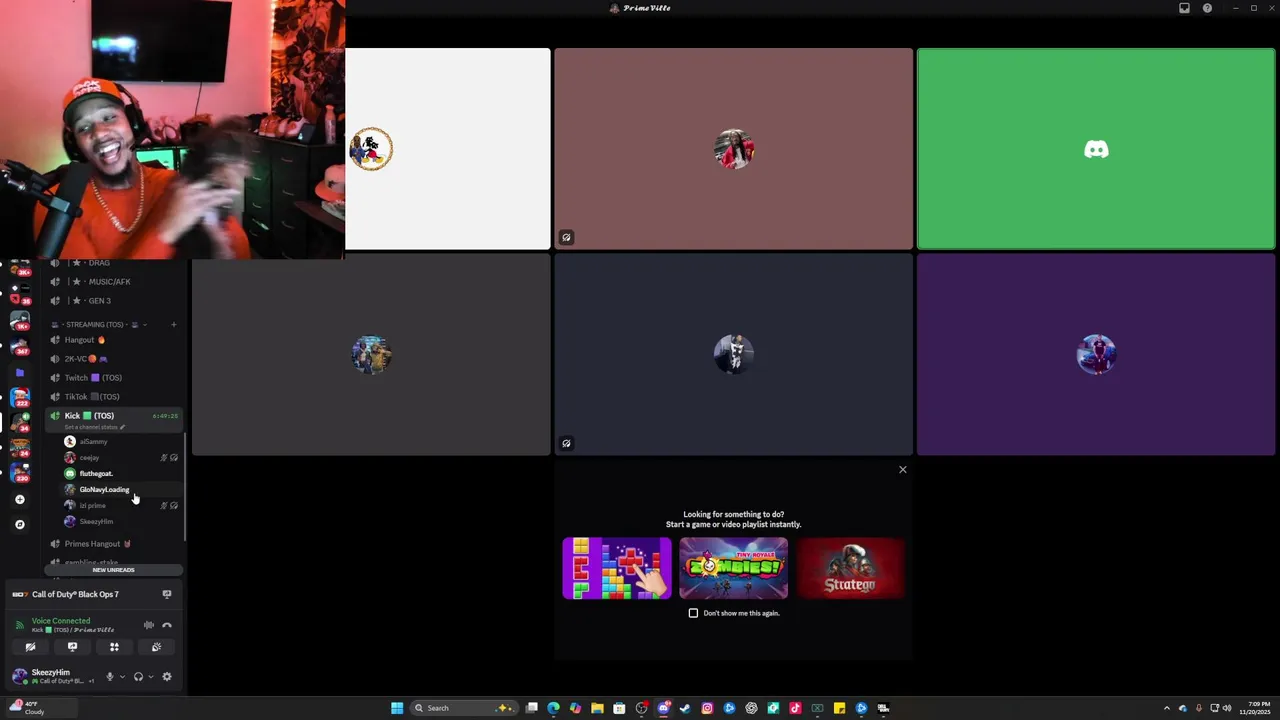Open the server folder icon in the server rail

19,372
